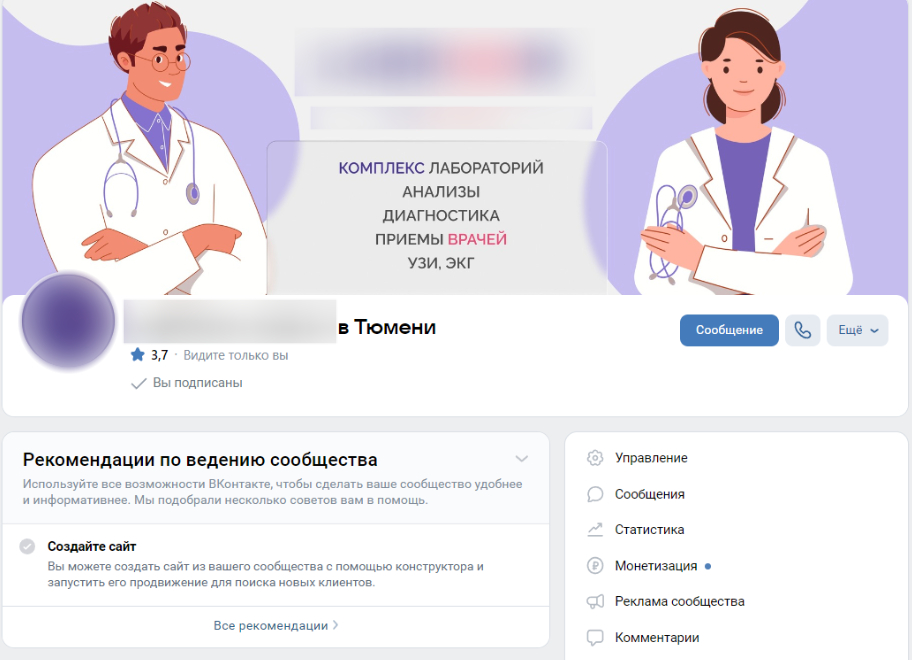Click the Сообщения speech bubble icon

click(x=594, y=494)
